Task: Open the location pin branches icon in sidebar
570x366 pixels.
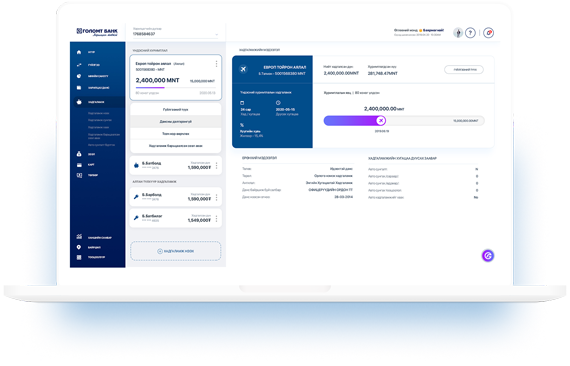Action: tap(79, 247)
